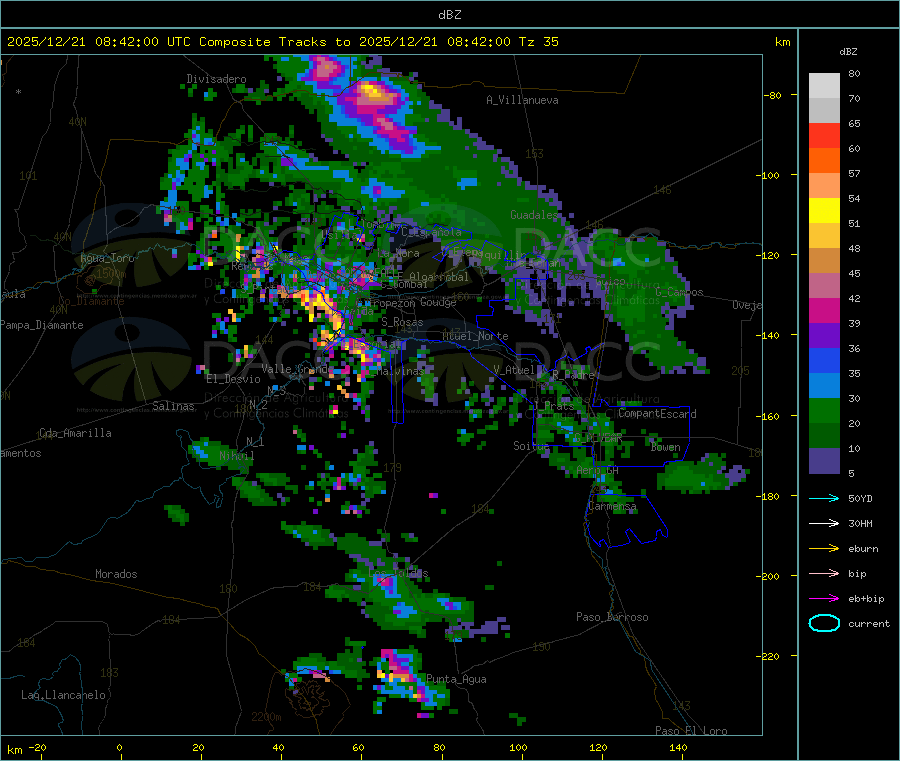
Task: Click the 'A_Villanueva' map label
Action: click(x=522, y=100)
